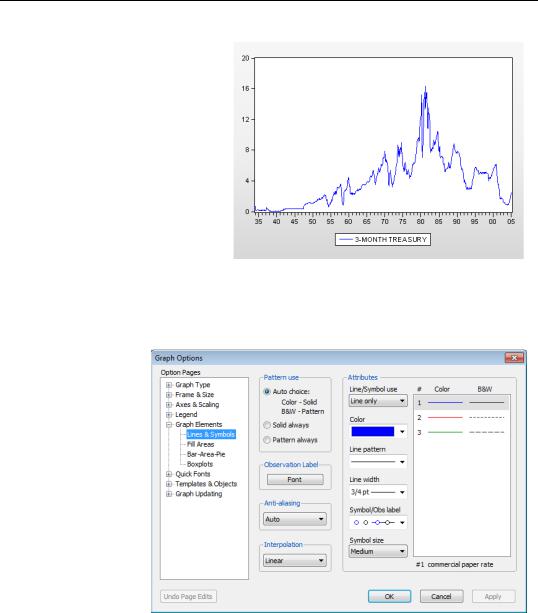Image resolution: width=538 pixels, height=613 pixels.
Task: Select Graph Elements label in tree
Action: click(x=199, y=425)
